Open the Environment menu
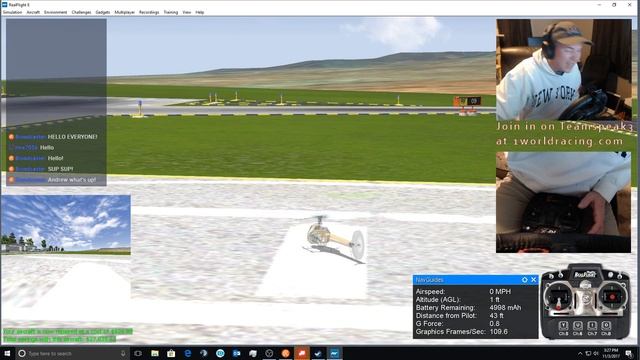The height and width of the screenshot is (360, 640). point(56,12)
